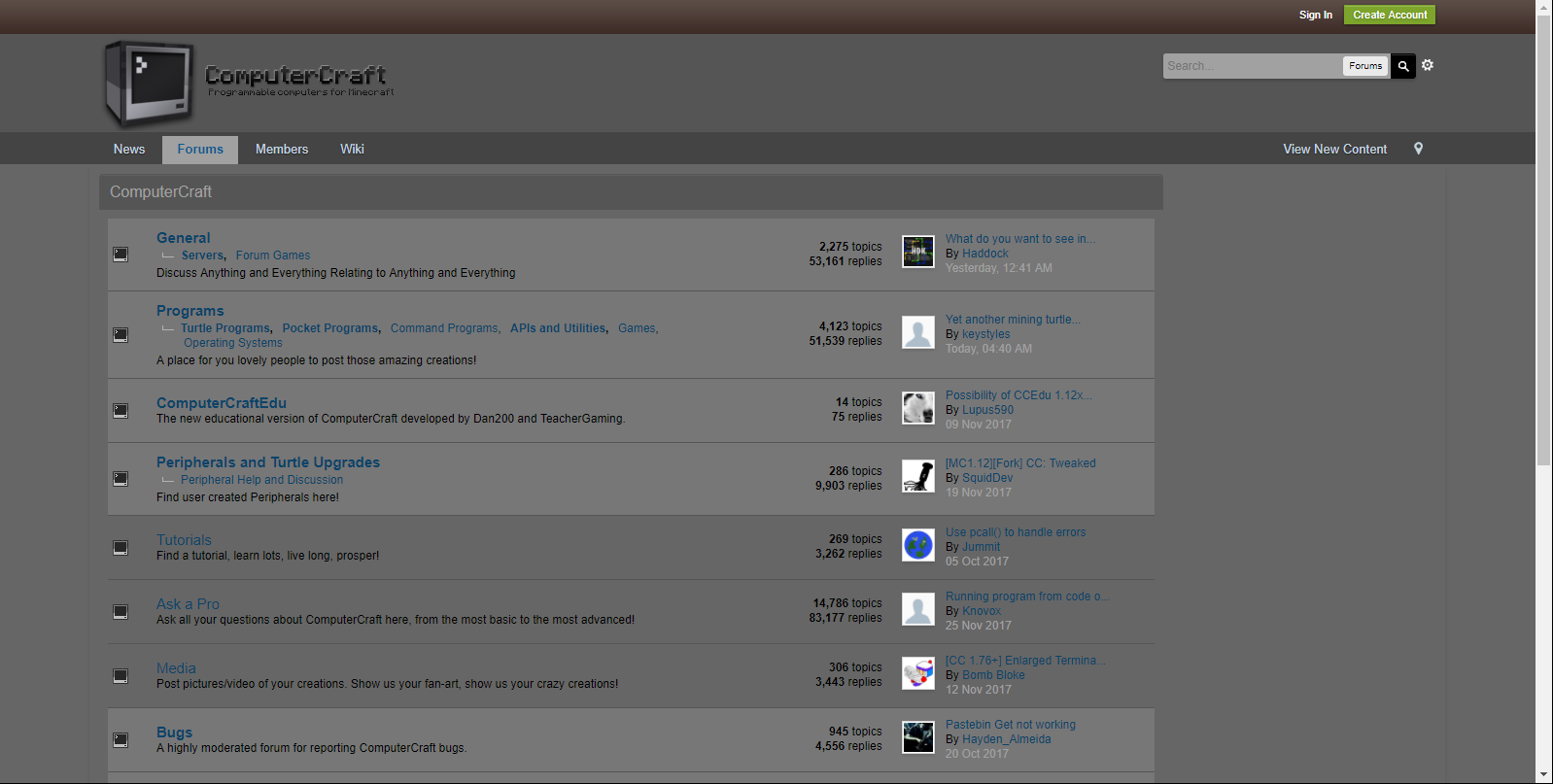The height and width of the screenshot is (784, 1553).
Task: Click the scrollbar down arrow
Action: coord(1543,775)
